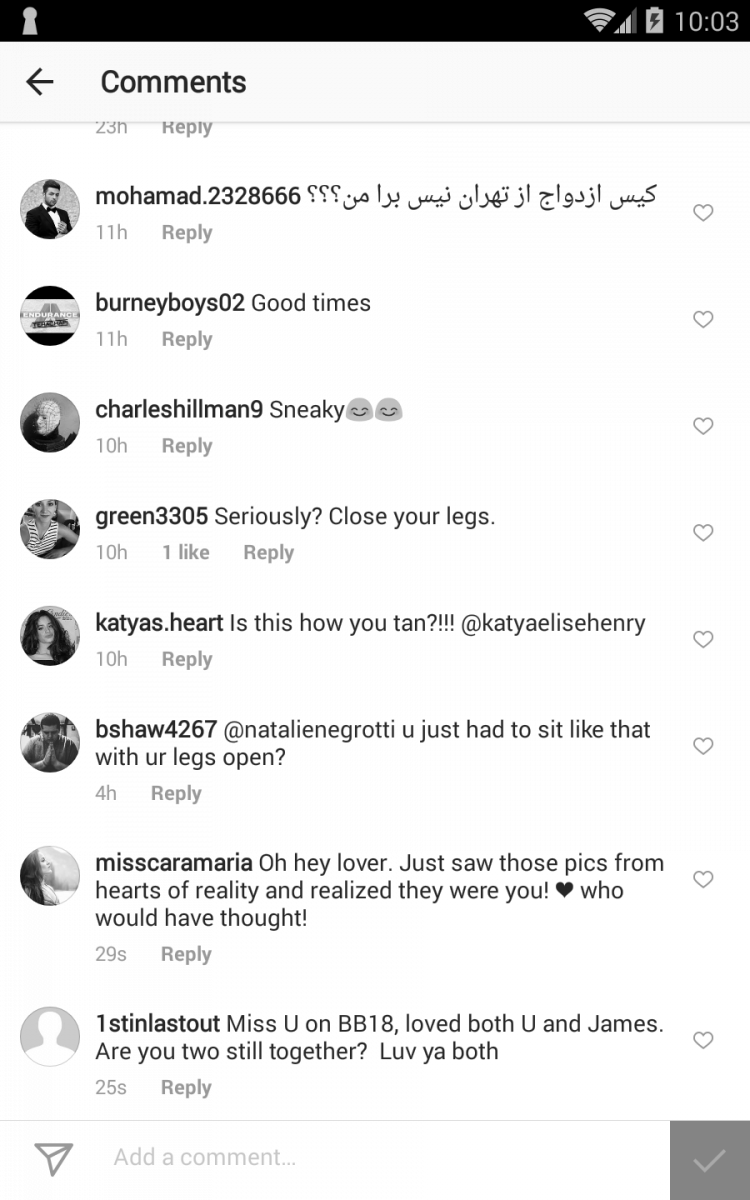Viewport: 750px width, 1200px height.
Task: Open the Wi-Fi status icon in status bar
Action: [x=598, y=20]
